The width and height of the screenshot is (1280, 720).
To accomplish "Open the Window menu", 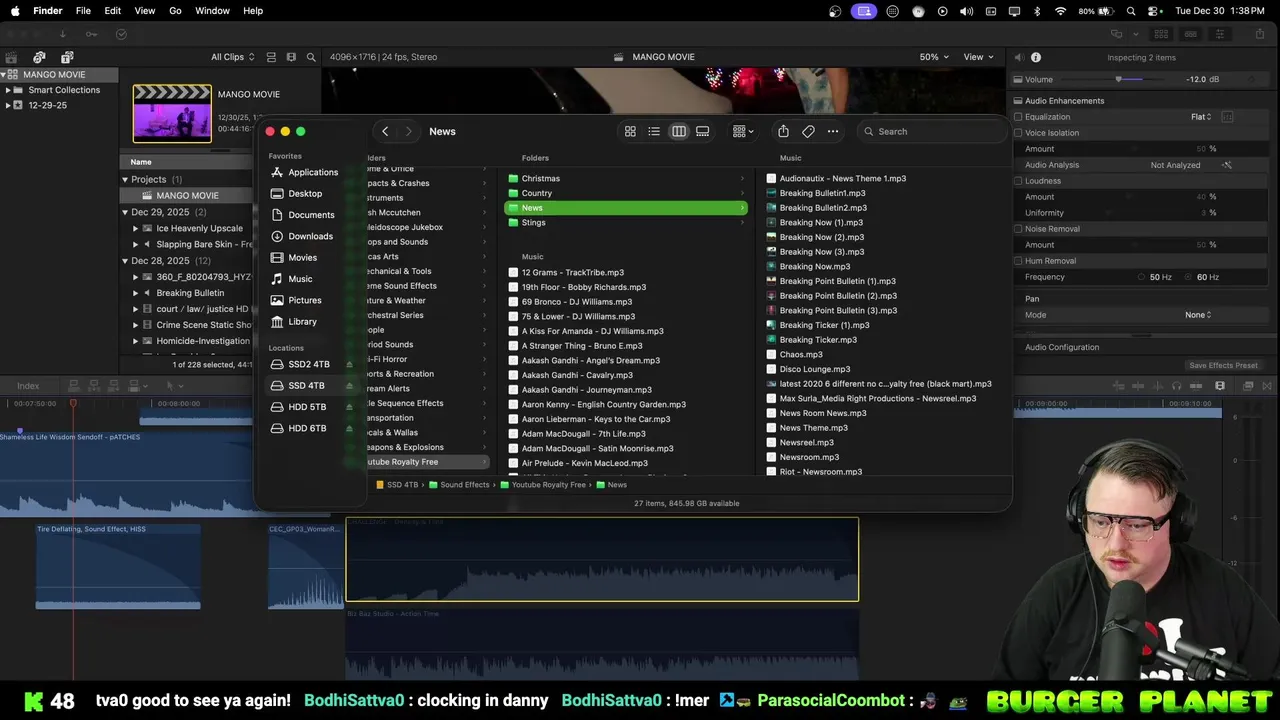I will tap(212, 11).
